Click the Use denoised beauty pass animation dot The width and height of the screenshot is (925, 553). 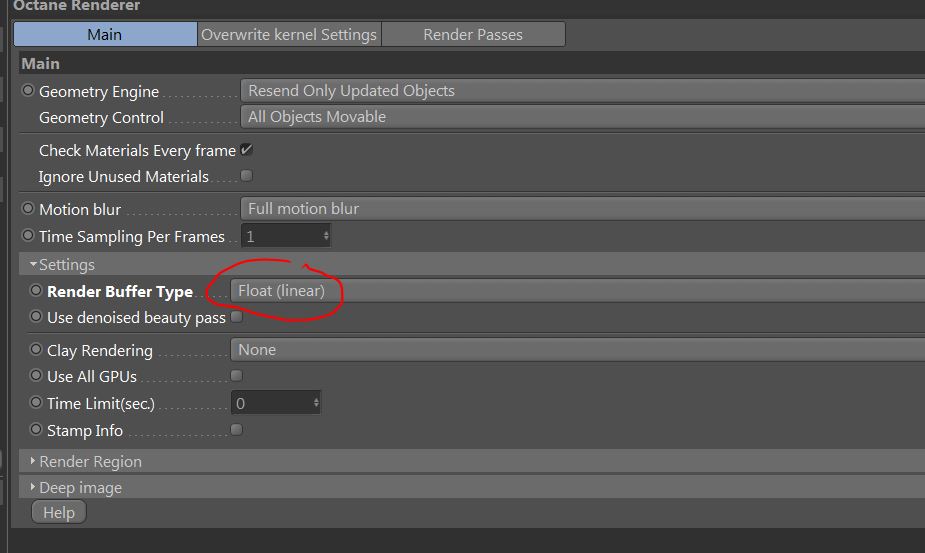[x=36, y=316]
